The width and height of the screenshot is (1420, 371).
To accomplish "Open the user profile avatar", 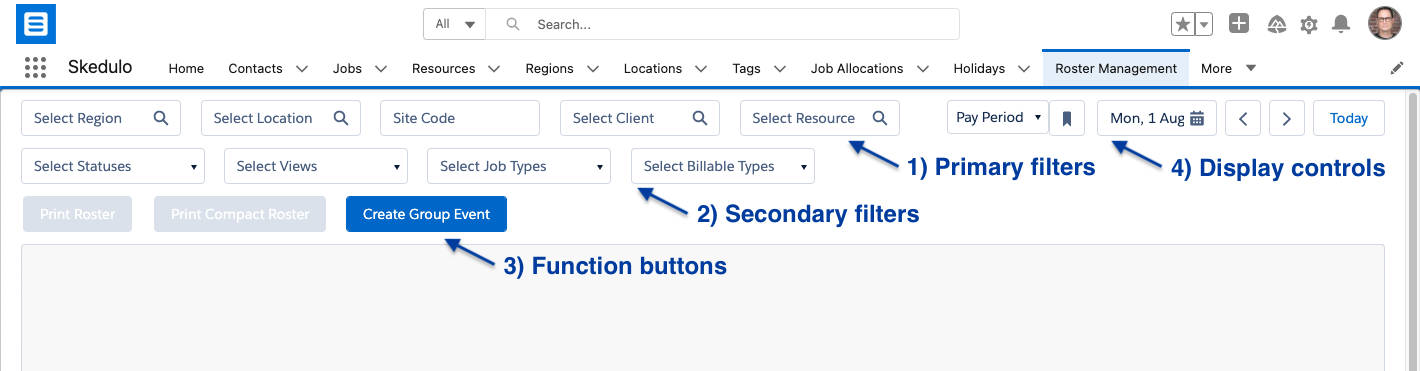I will click(1385, 24).
